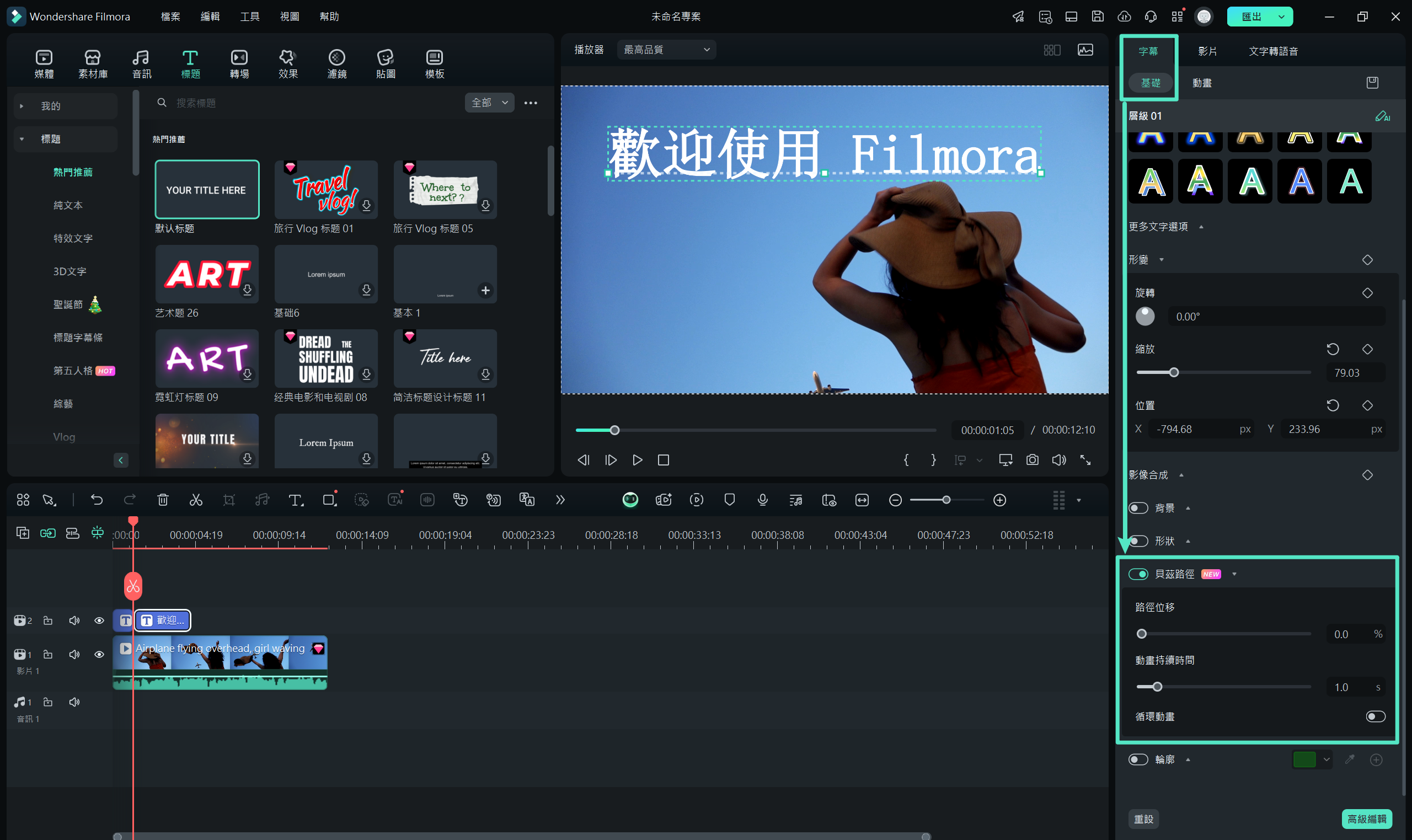
Task: Click the zoom out minus icon on timeline
Action: coord(895,500)
